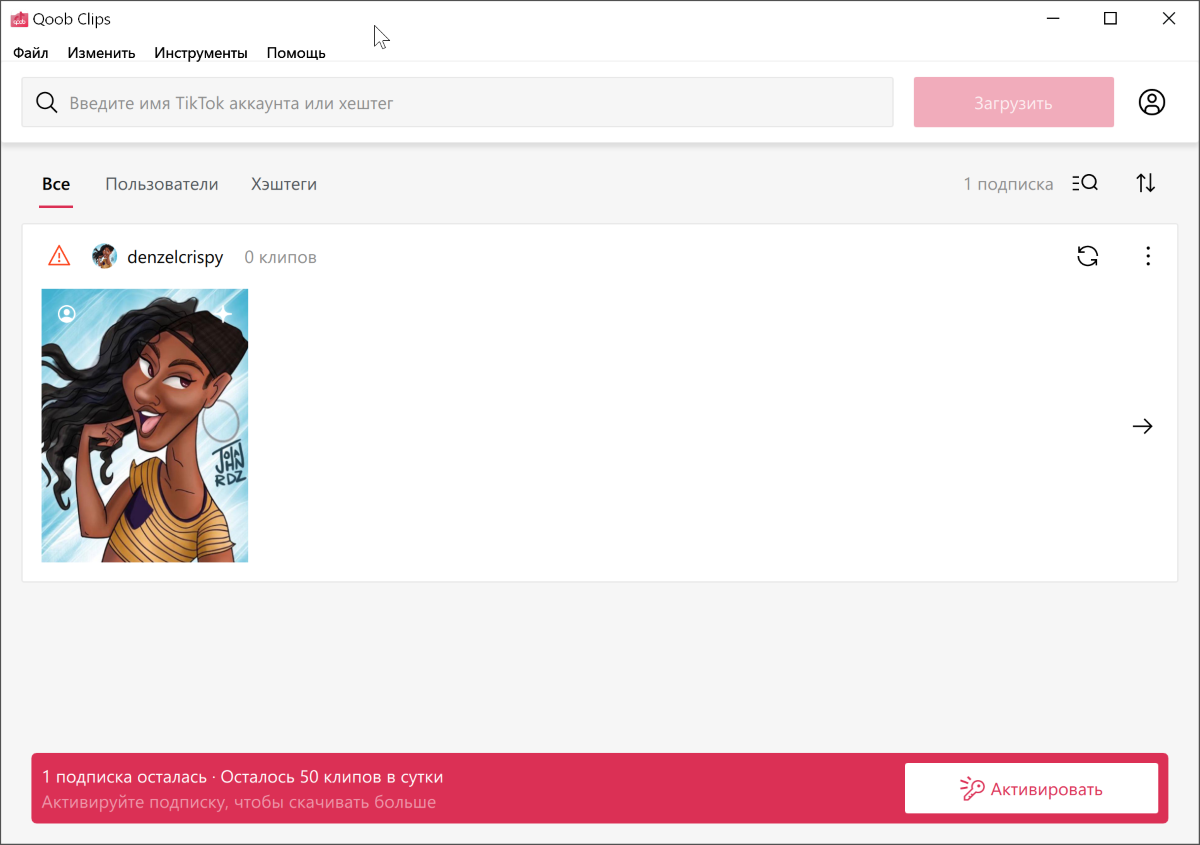The height and width of the screenshot is (845, 1200).
Task: Open the Помощь menu
Action: pos(296,53)
